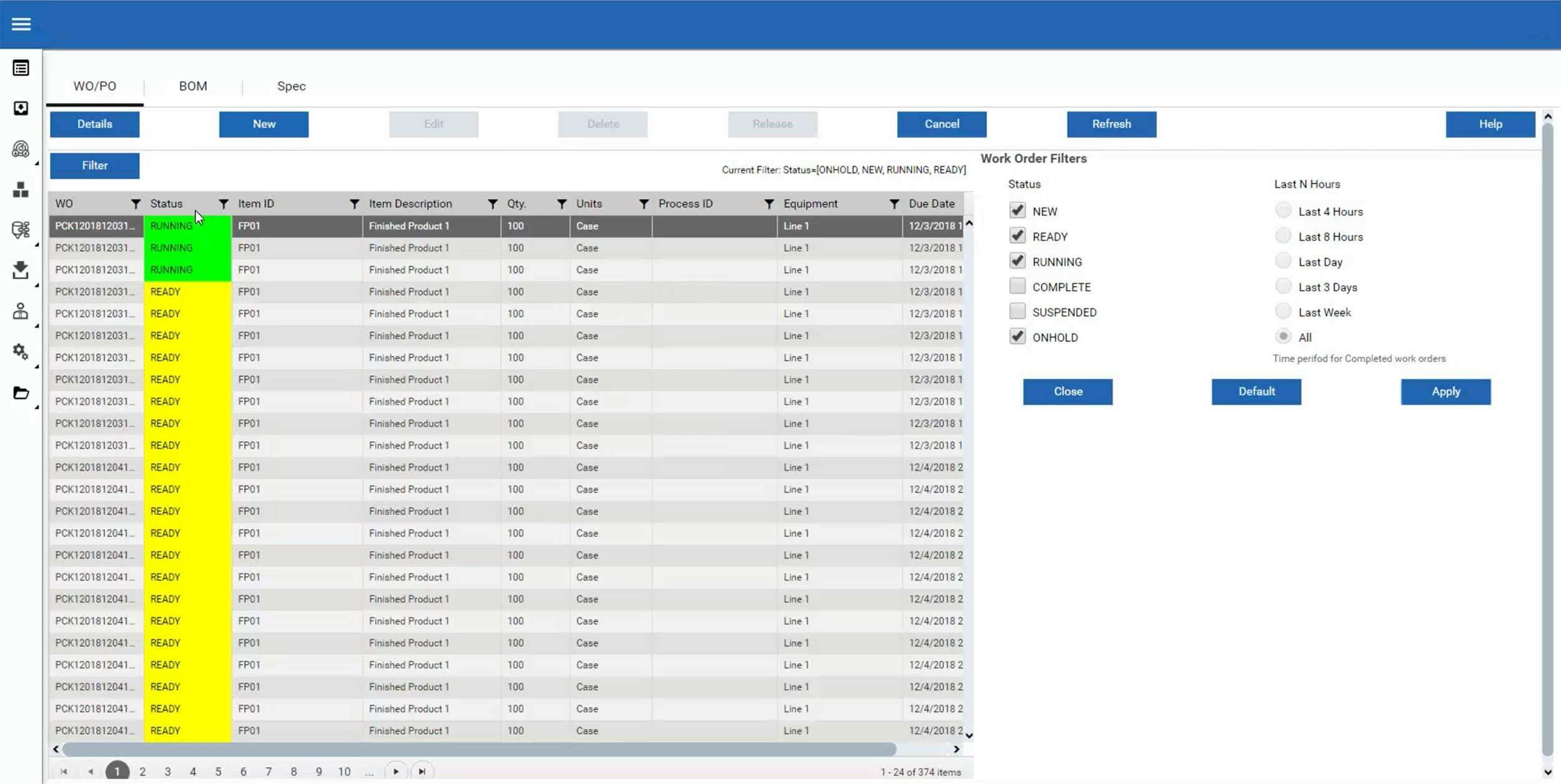This screenshot has height=784, width=1561.
Task: Open the folder icon in the sidebar
Action: click(21, 393)
